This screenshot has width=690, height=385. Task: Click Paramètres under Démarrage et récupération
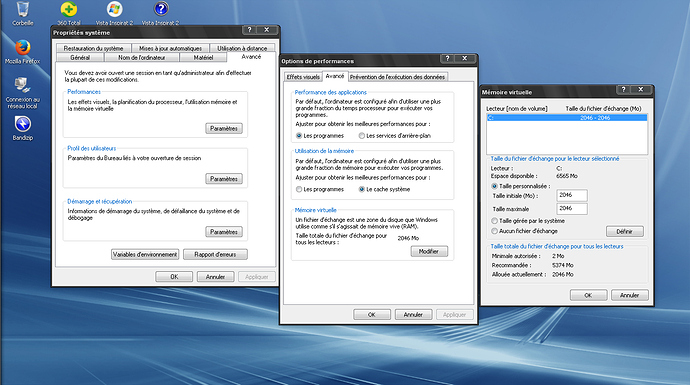(x=224, y=232)
